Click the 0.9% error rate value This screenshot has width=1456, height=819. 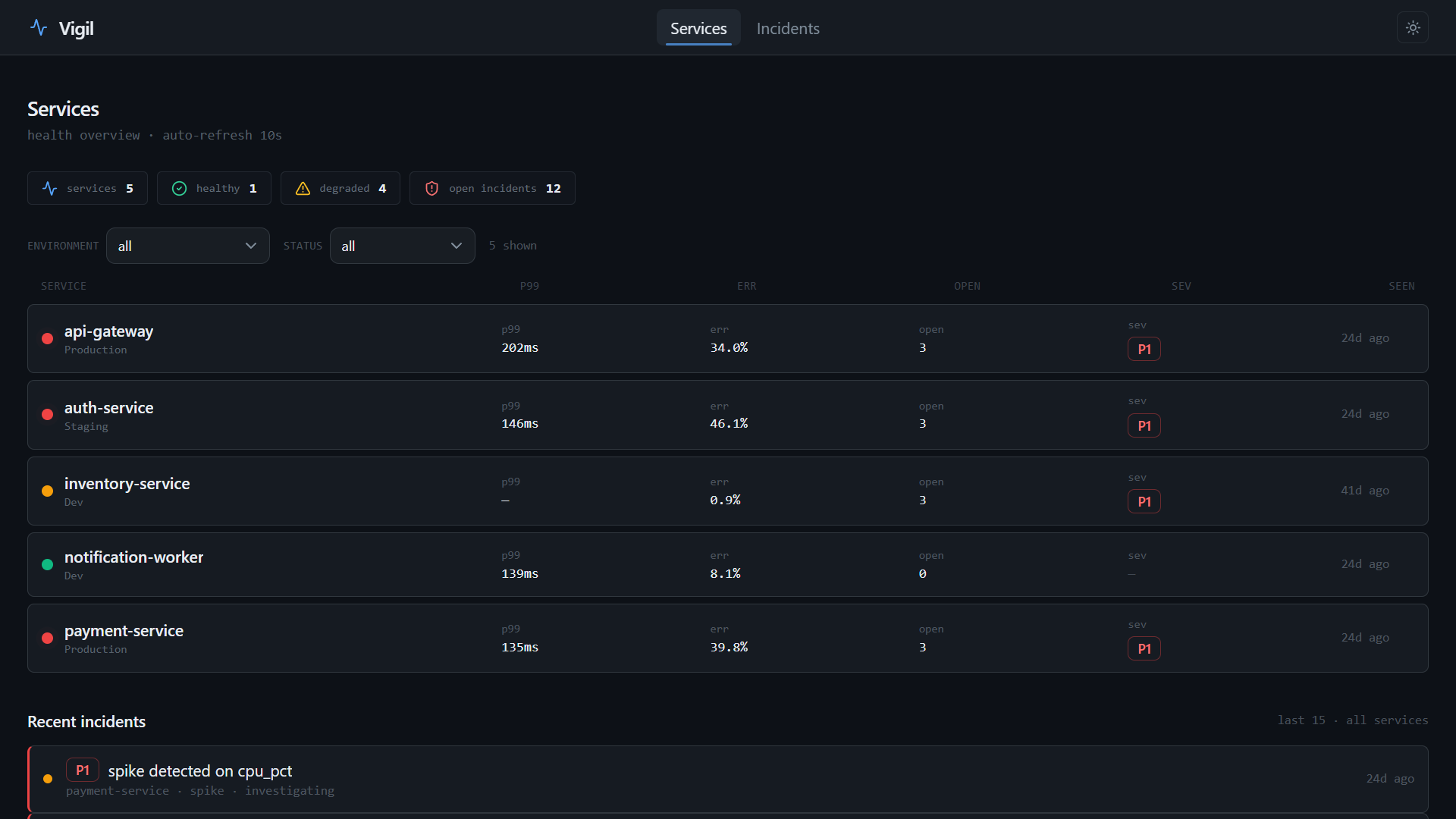[x=725, y=500]
